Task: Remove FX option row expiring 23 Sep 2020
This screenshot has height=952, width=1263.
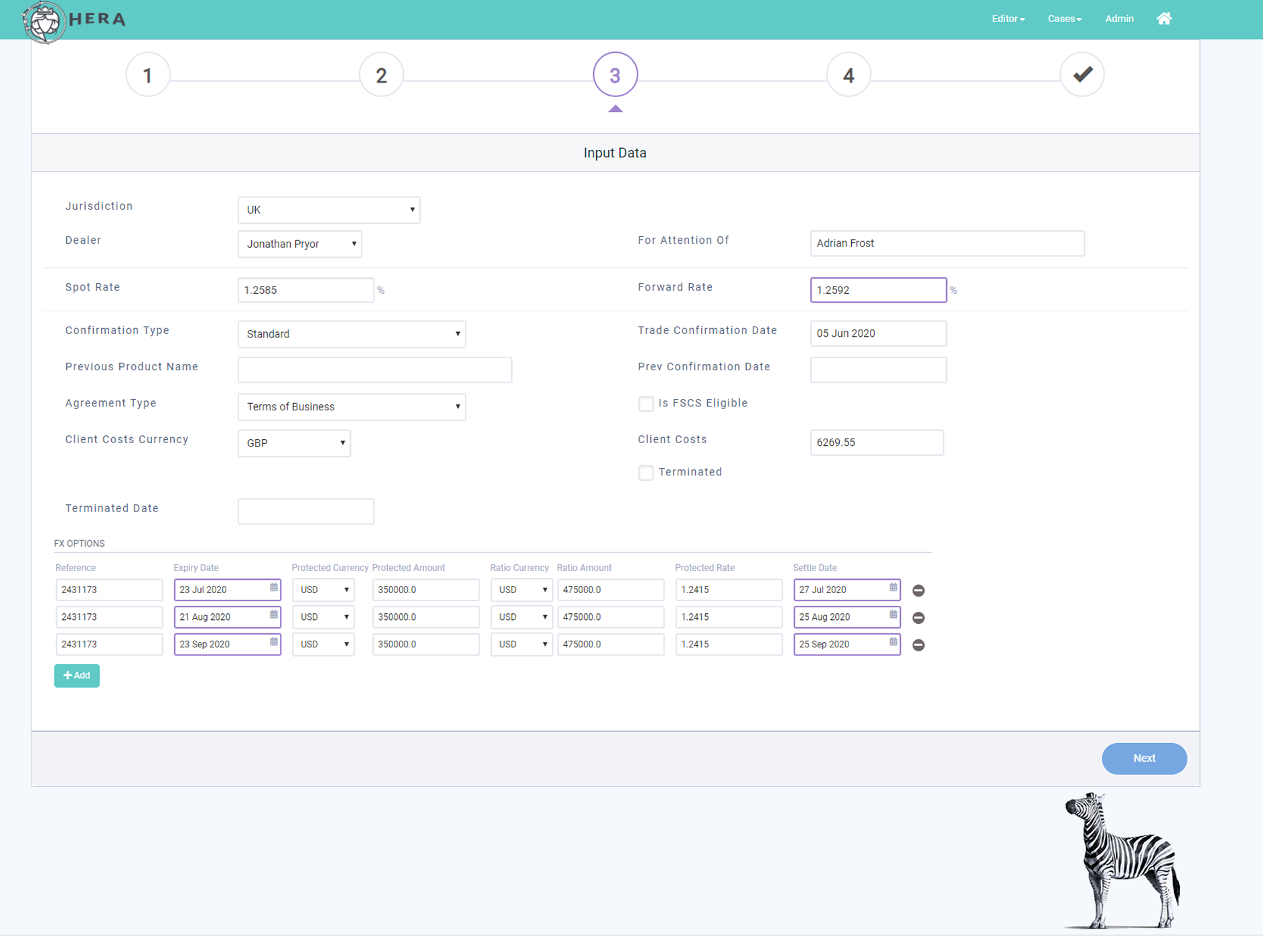Action: (918, 645)
